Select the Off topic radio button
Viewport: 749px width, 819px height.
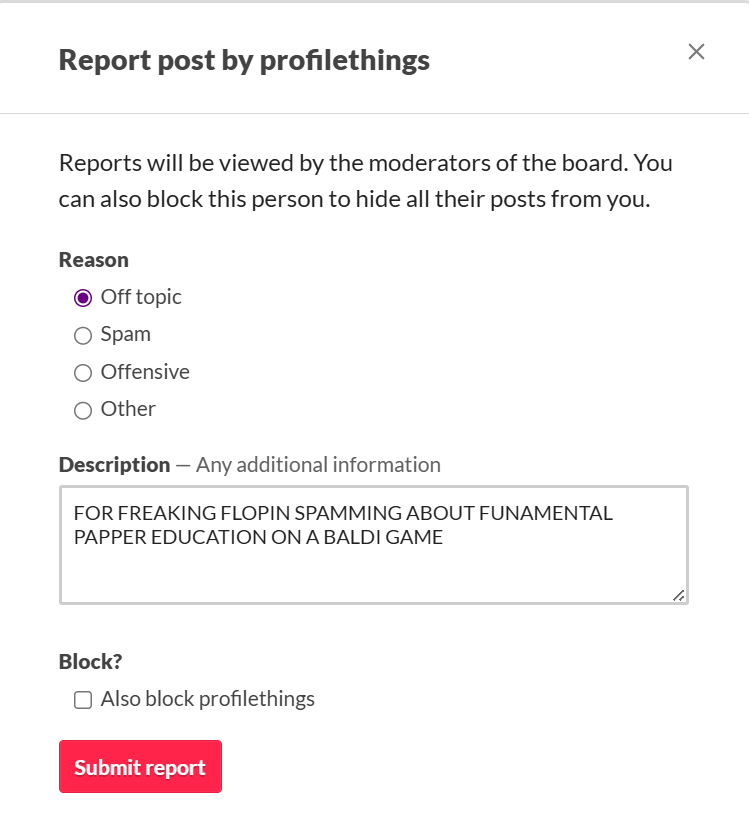pos(83,298)
